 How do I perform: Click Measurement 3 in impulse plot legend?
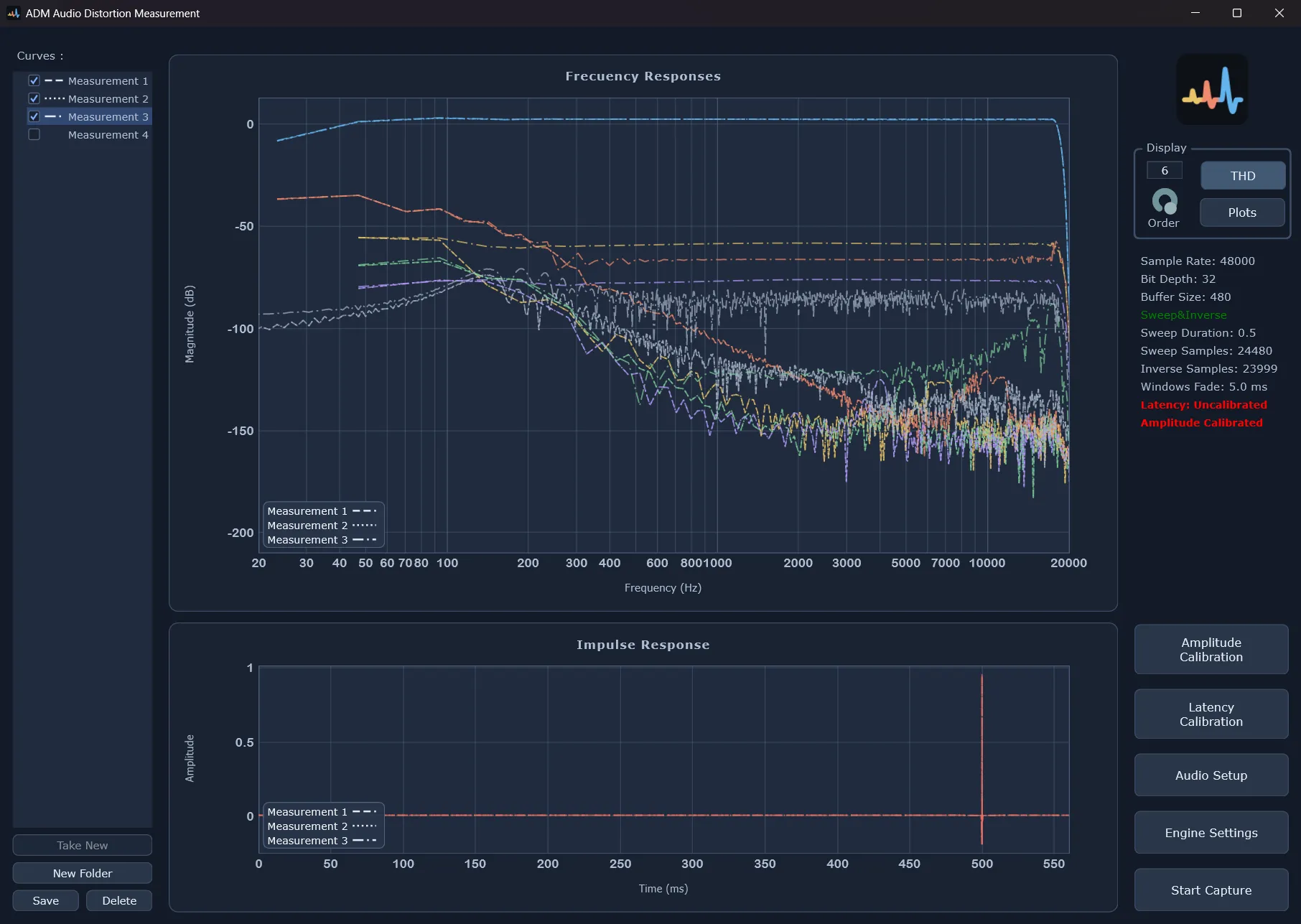322,841
